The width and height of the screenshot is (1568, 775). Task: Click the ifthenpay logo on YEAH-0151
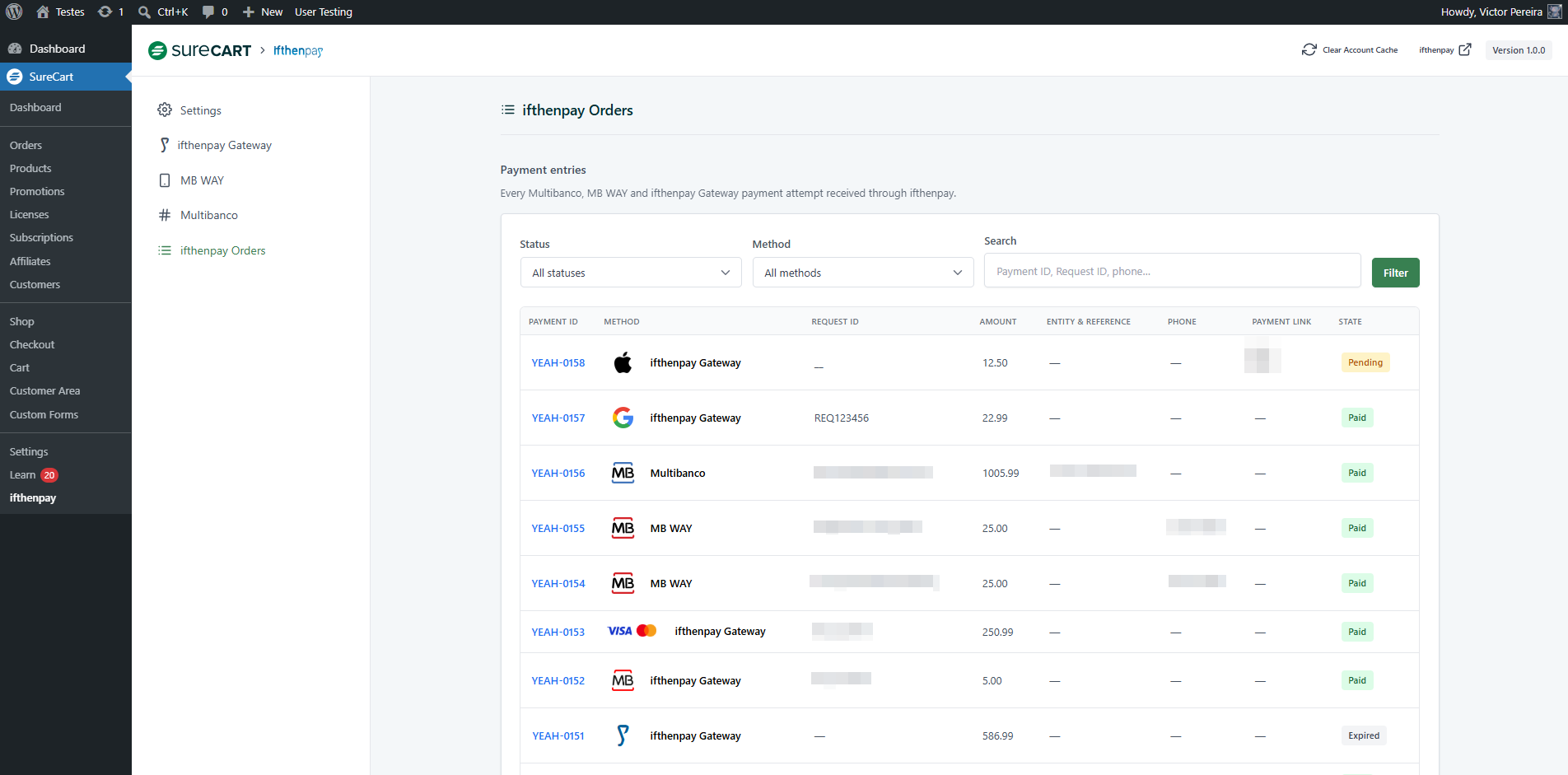pyautogui.click(x=623, y=735)
